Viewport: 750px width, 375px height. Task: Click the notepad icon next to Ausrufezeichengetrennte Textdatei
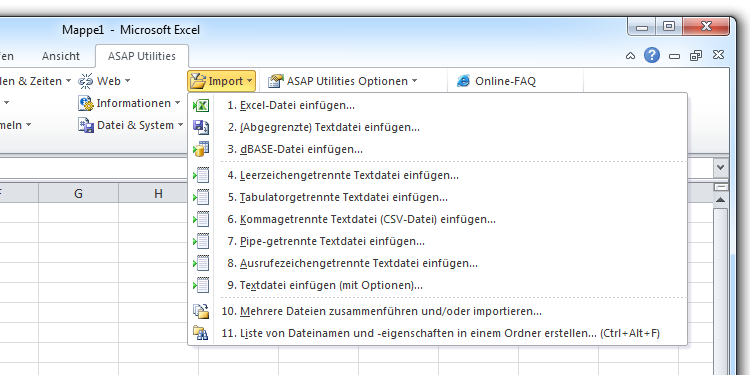coord(201,264)
